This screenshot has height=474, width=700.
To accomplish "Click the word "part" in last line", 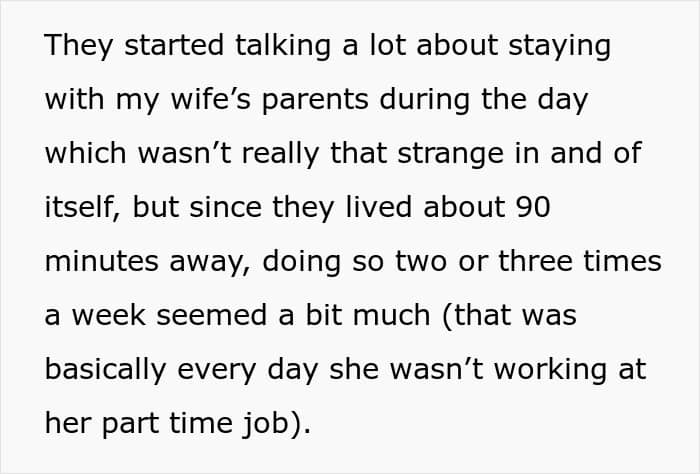I will (x=130, y=424).
